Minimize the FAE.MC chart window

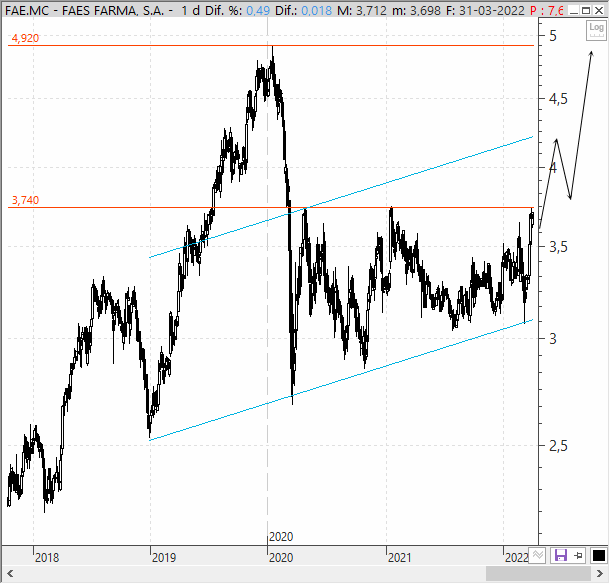pos(573,11)
